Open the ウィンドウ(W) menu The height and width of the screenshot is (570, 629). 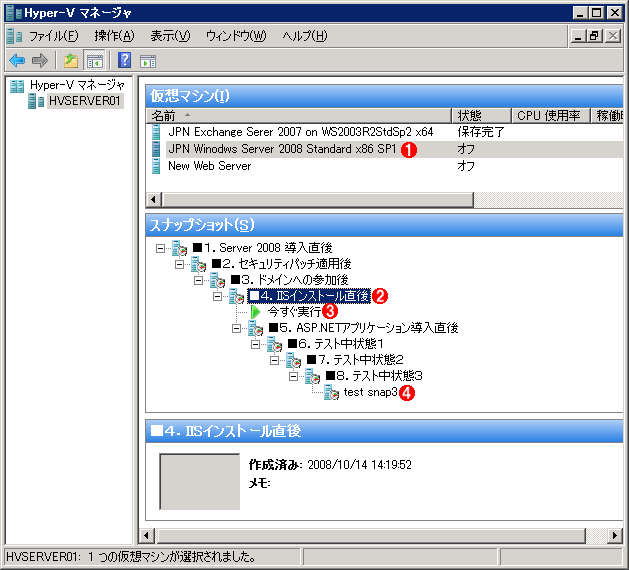click(236, 36)
